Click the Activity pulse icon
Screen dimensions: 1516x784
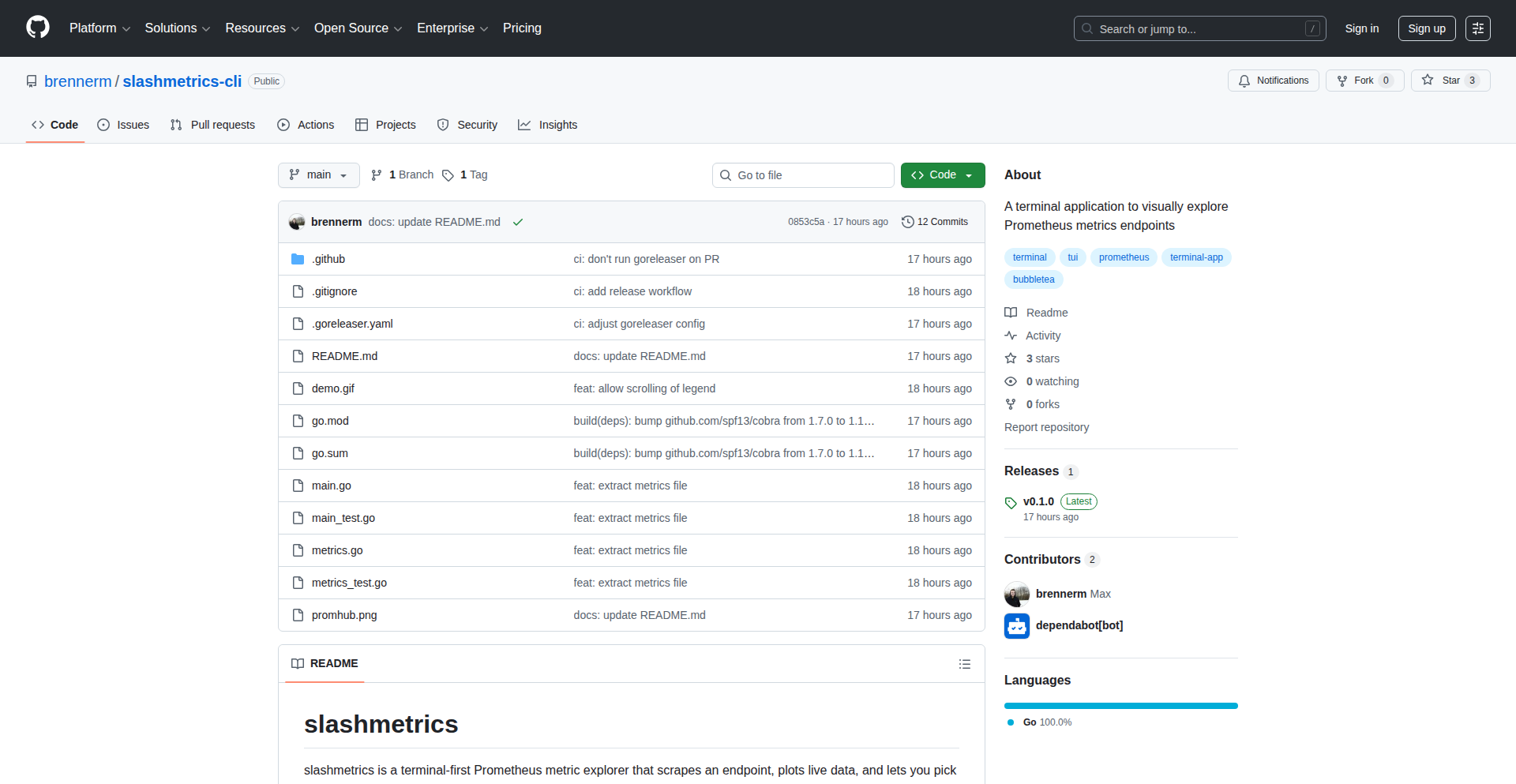click(1011, 336)
